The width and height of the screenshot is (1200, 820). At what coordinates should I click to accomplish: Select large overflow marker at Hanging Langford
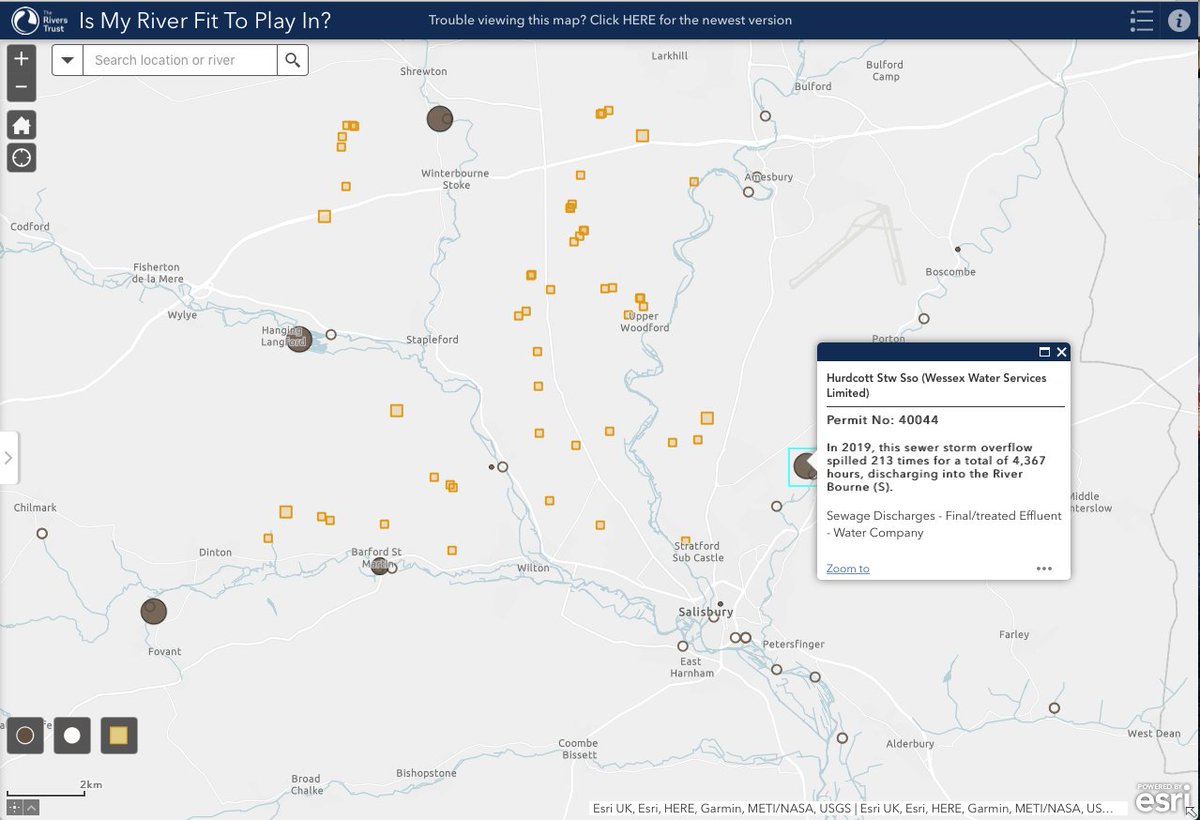pyautogui.click(x=299, y=340)
